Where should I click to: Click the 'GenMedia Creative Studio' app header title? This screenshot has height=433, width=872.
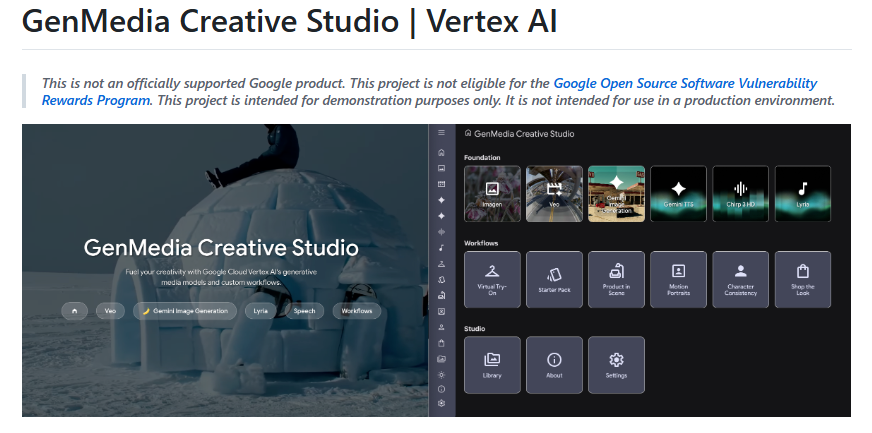[524, 133]
